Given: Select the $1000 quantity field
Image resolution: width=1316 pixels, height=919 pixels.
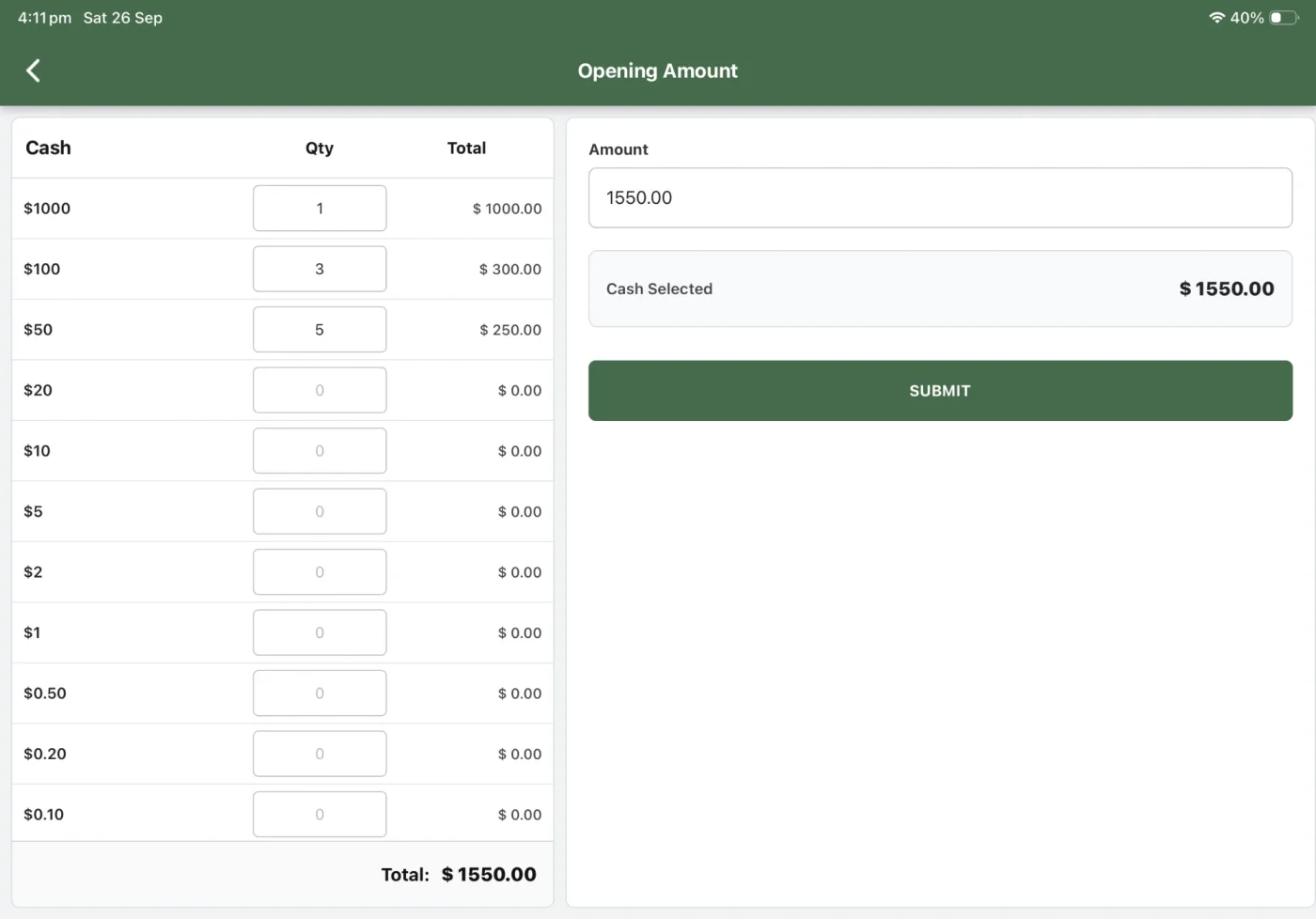Looking at the screenshot, I should pos(320,209).
